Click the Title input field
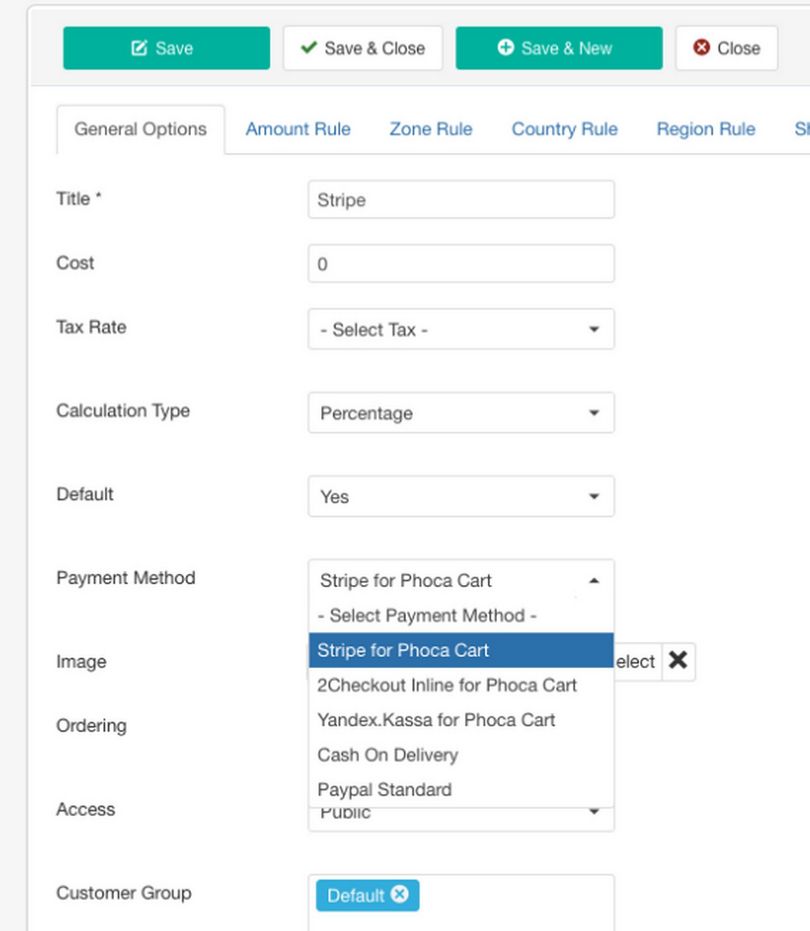810x931 pixels. [461, 200]
